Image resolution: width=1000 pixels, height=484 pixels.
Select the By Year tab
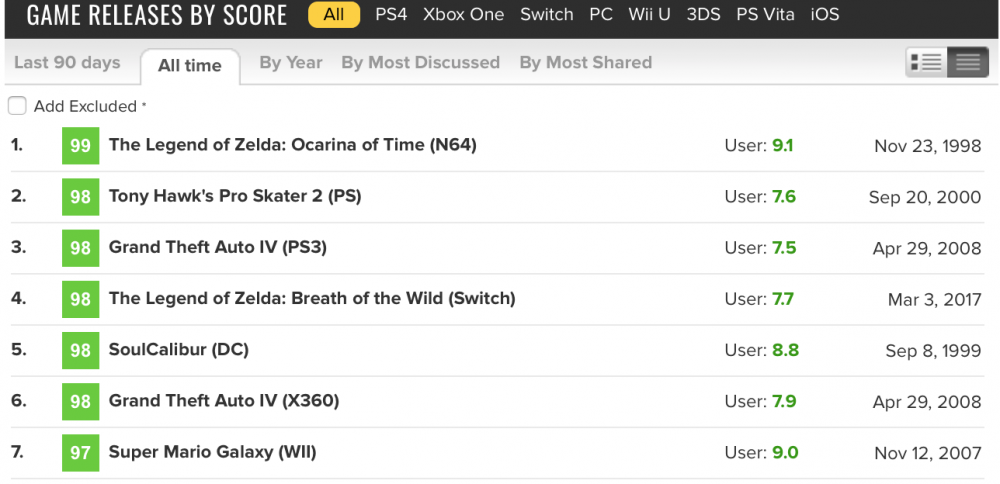290,63
